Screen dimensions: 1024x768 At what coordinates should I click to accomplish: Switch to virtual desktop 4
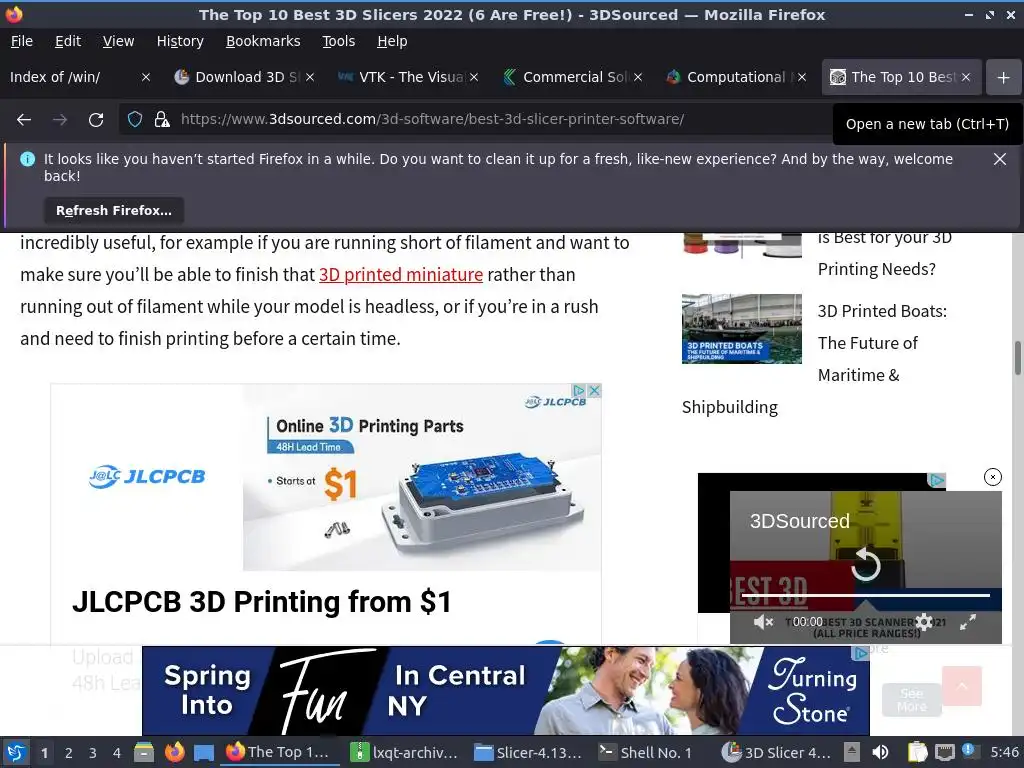click(x=116, y=753)
